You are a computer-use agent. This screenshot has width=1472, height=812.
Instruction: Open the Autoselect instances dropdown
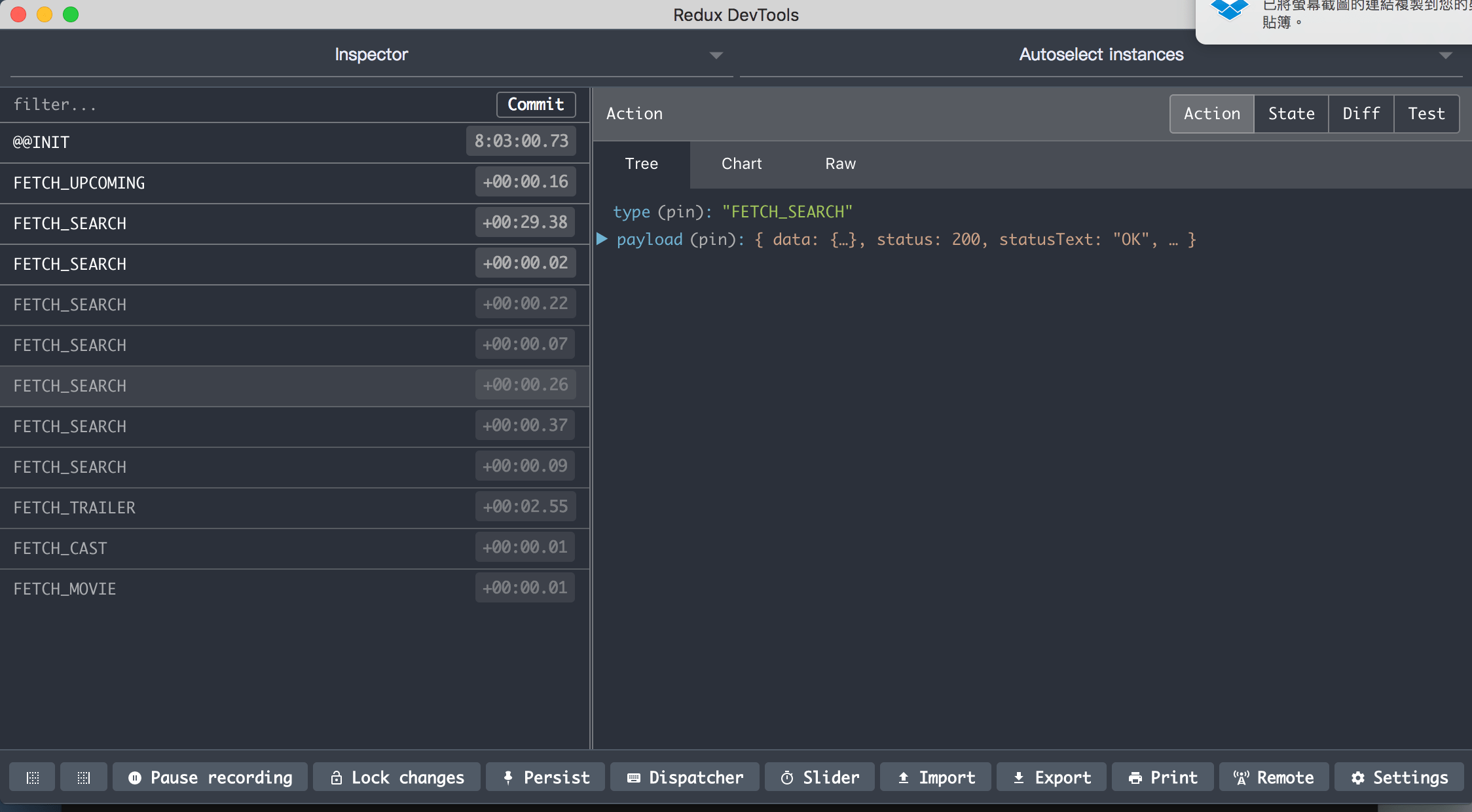(x=1101, y=55)
